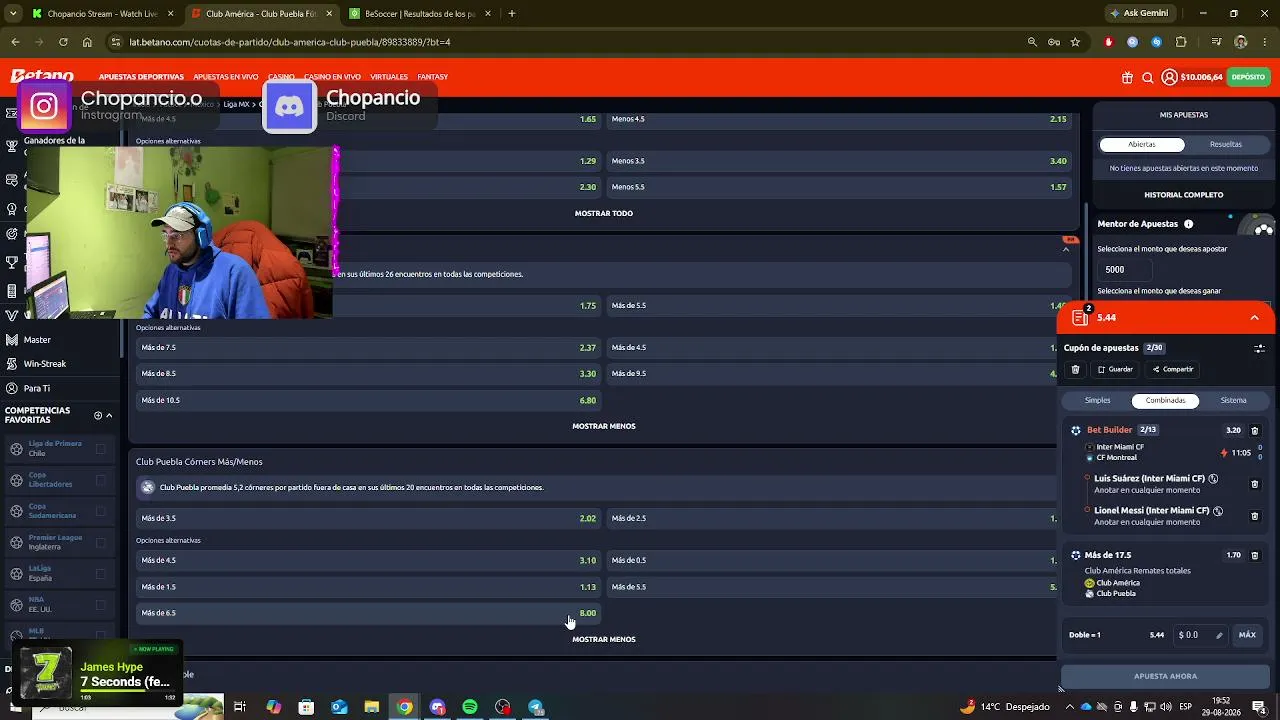Click the Betano search magnifier icon
The height and width of the screenshot is (720, 1280).
pyautogui.click(x=1148, y=77)
